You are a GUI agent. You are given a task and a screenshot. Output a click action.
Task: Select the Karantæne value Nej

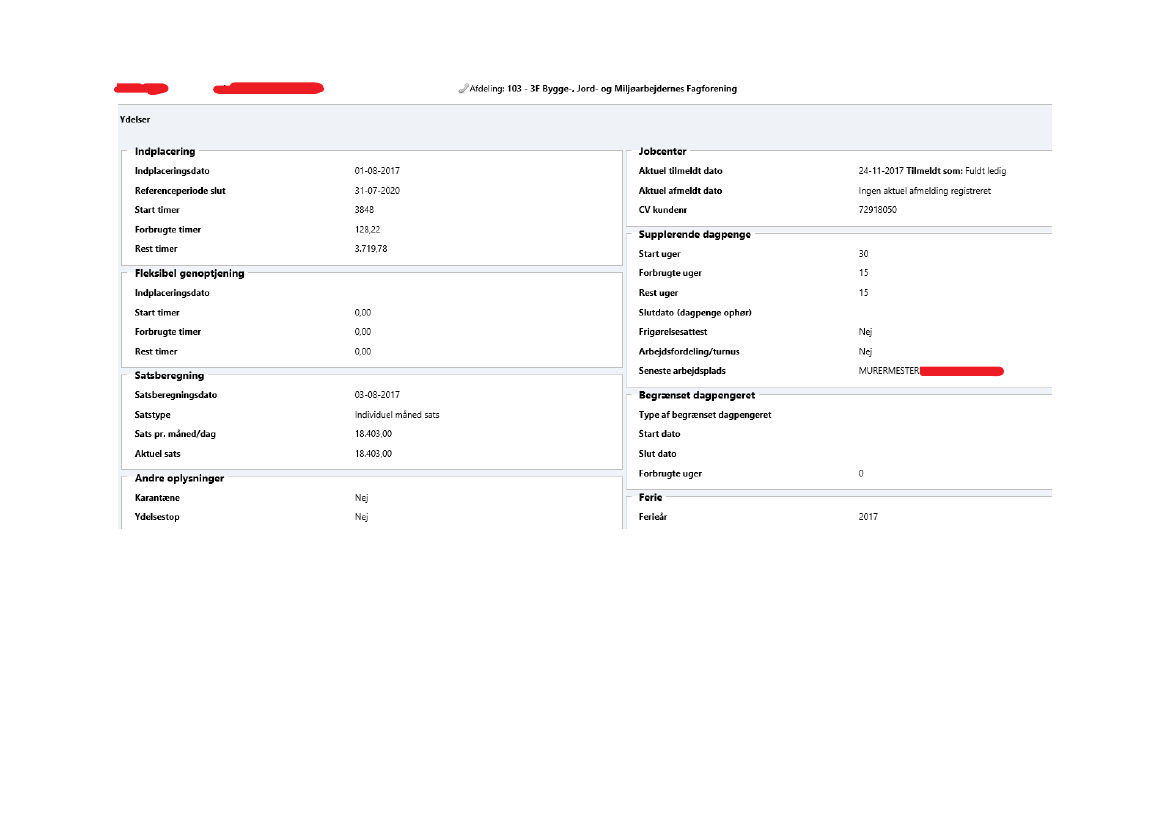tap(361, 498)
